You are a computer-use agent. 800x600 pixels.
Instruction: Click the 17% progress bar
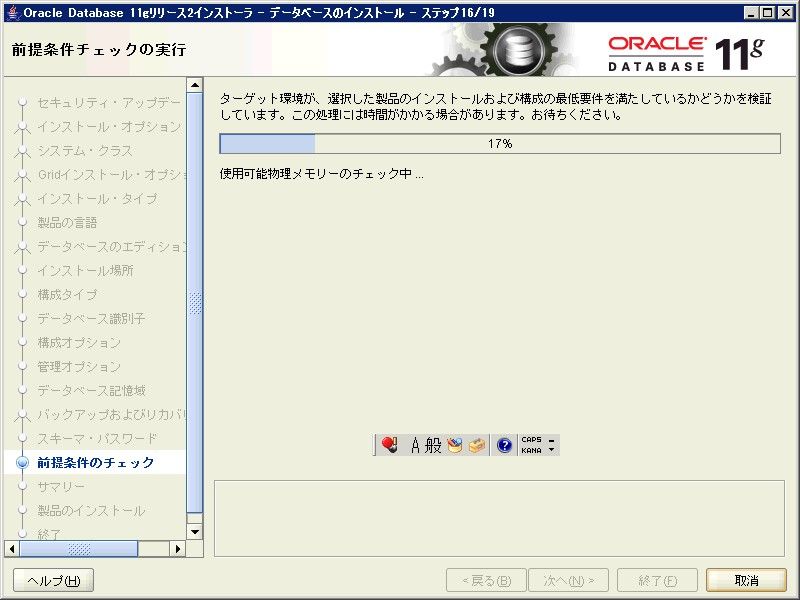pos(500,144)
